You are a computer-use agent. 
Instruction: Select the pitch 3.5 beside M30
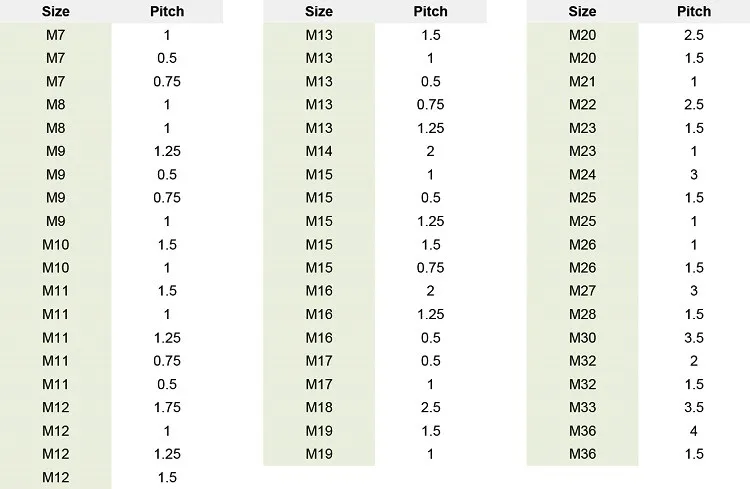click(x=694, y=337)
